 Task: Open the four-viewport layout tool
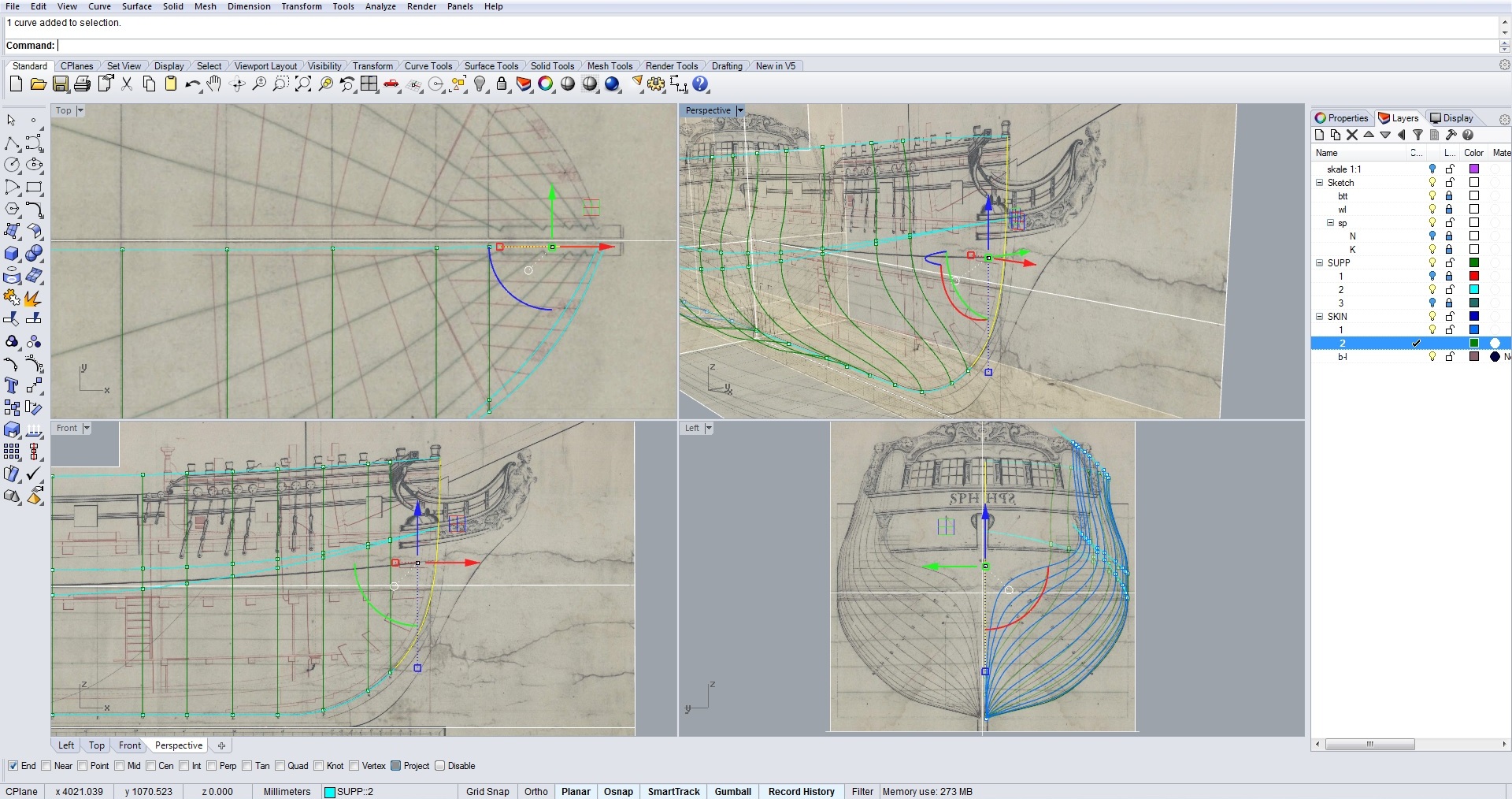pos(369,84)
